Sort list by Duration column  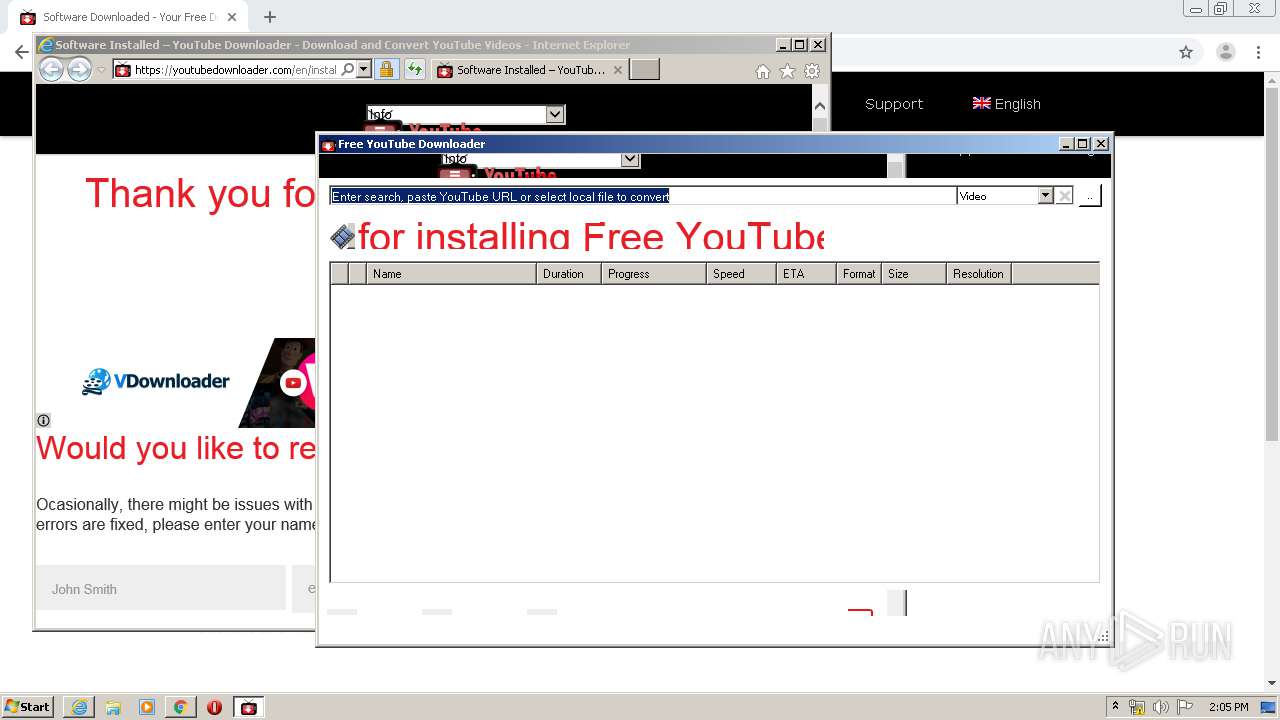(x=569, y=274)
